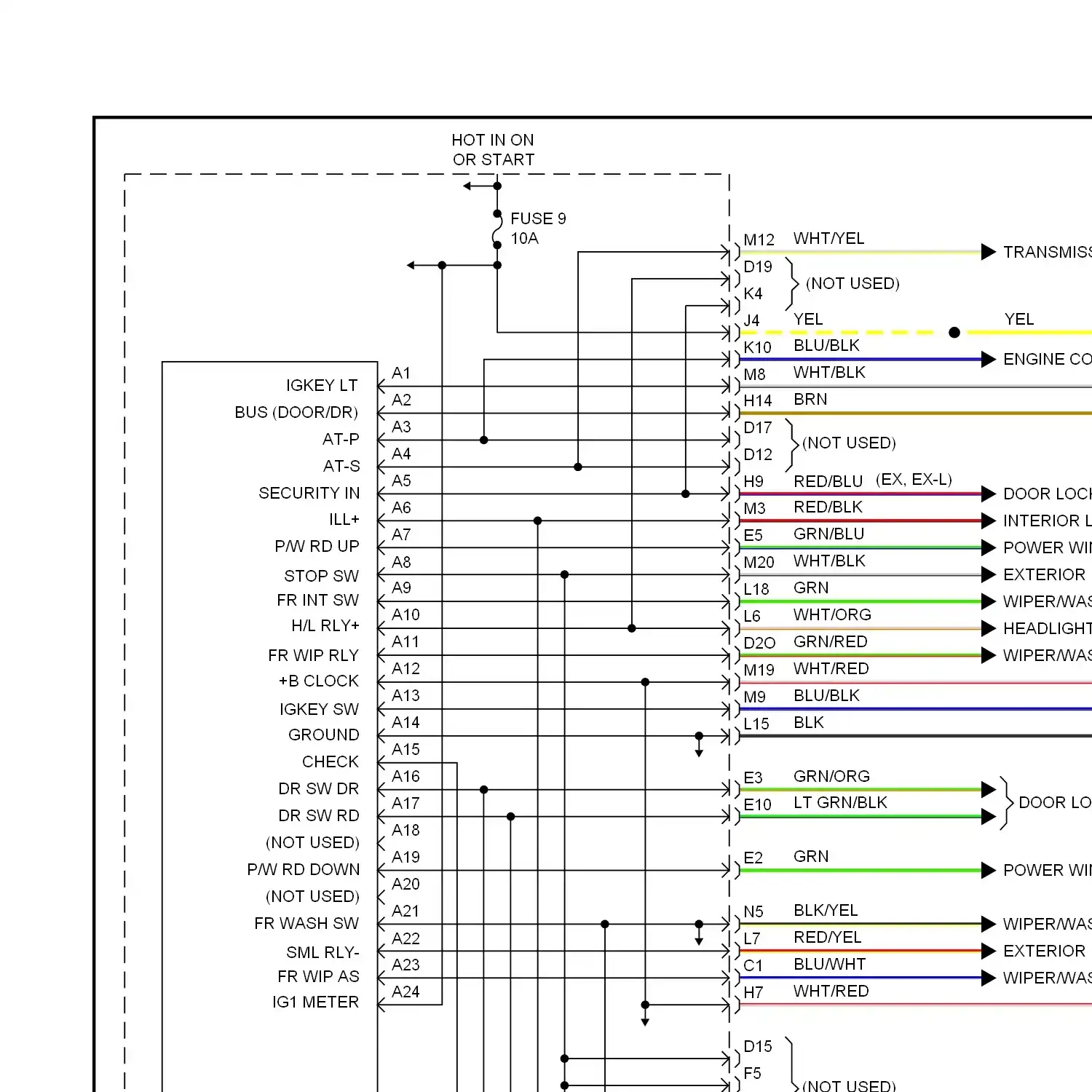Select the 'WHT/ORG' wire color label
Viewport: 1092px width, 1092px height.
[x=832, y=614]
